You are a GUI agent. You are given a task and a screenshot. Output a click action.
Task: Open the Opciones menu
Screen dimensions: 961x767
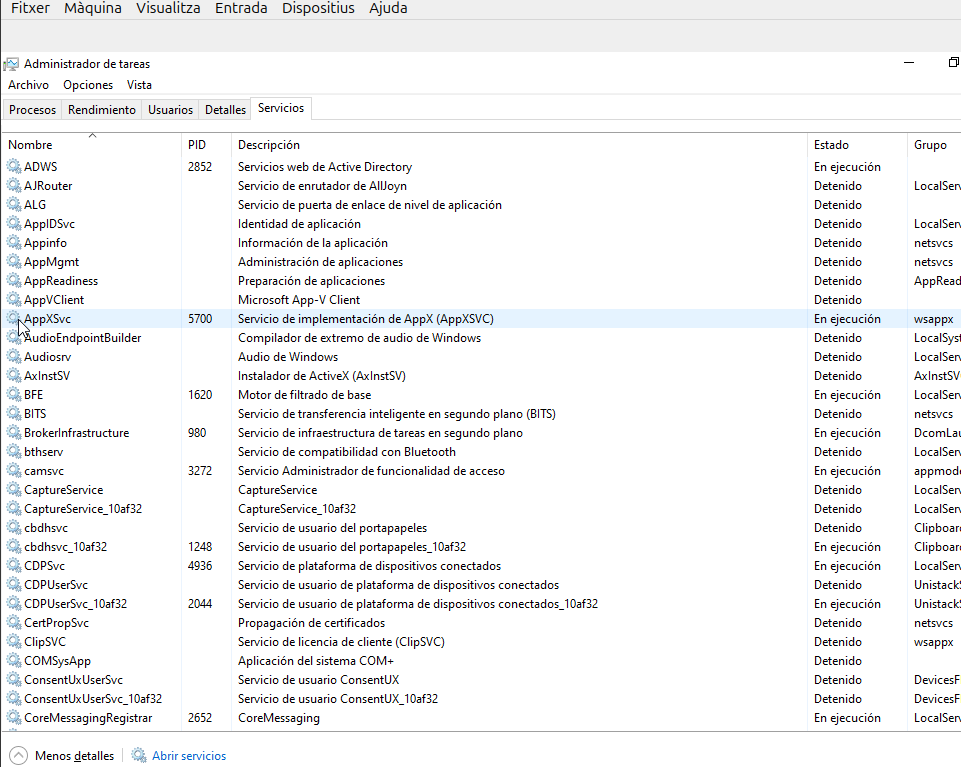coord(88,85)
